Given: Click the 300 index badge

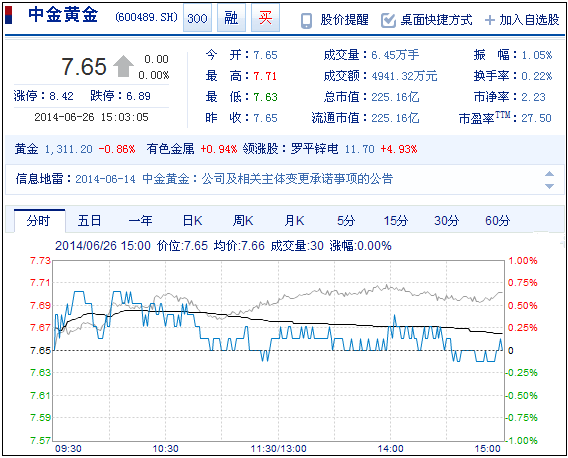Looking at the screenshot, I should [197, 18].
